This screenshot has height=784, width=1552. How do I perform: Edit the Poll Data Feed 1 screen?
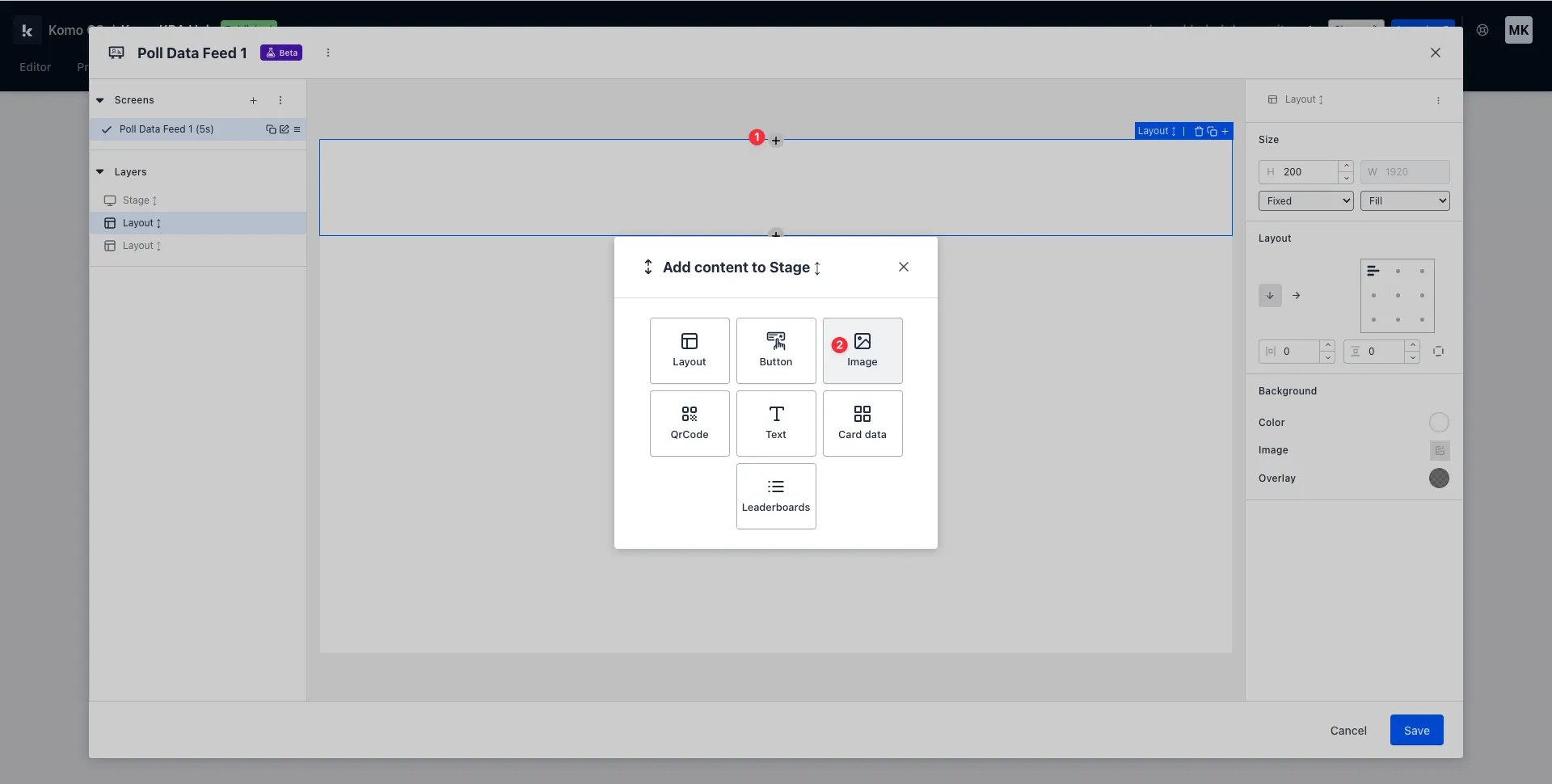click(x=284, y=129)
